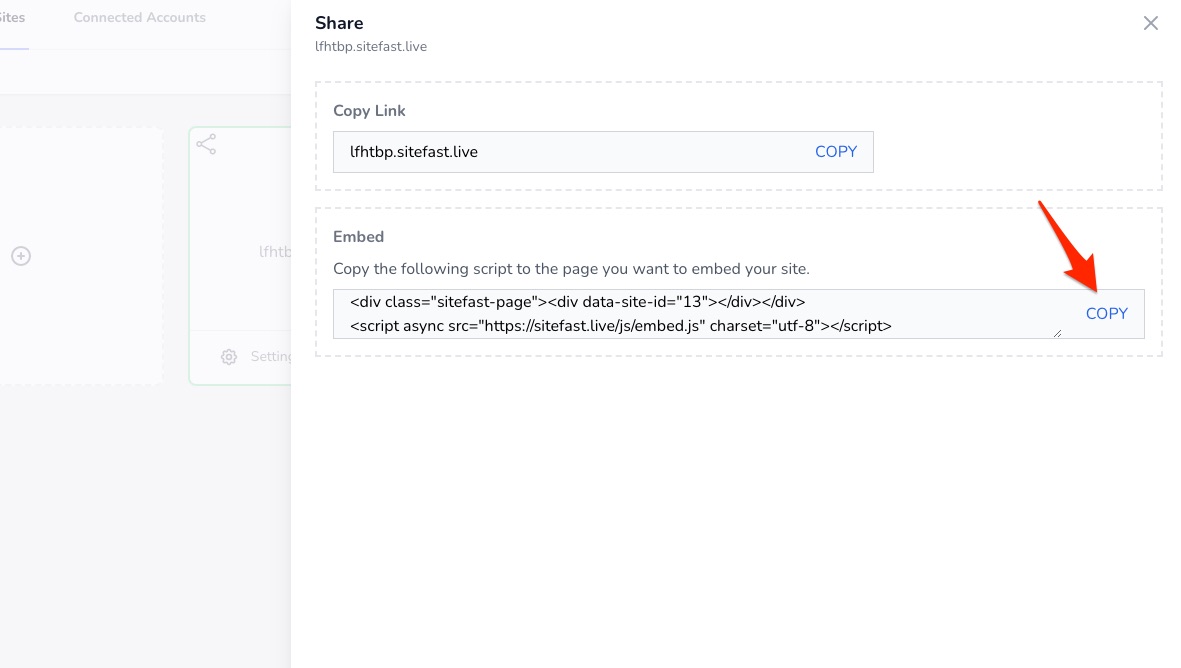Switch to the Connected Accounts tab
Image resolution: width=1181 pixels, height=668 pixels.
coord(139,17)
